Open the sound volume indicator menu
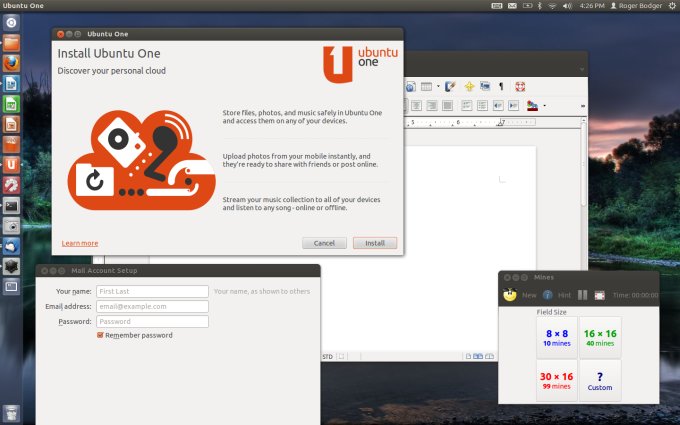The height and width of the screenshot is (425, 680). click(x=567, y=6)
